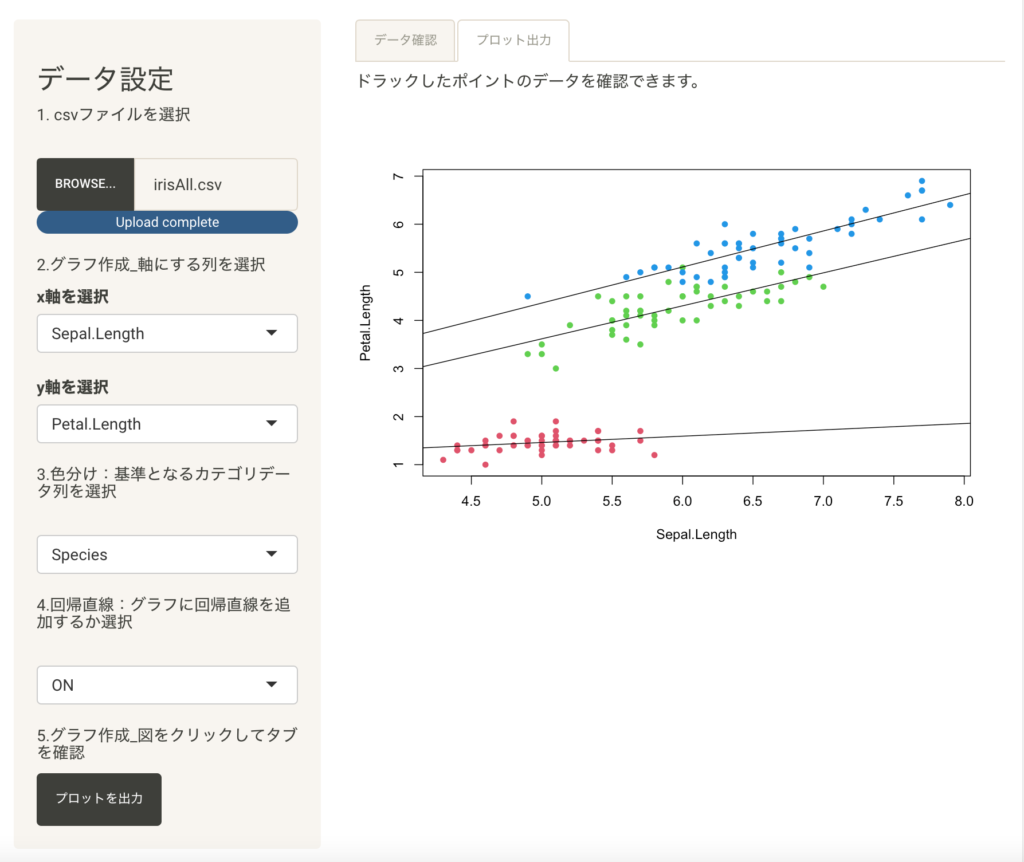This screenshot has height=862, width=1024.
Task: Open the Species color category dropdown
Action: (x=167, y=554)
